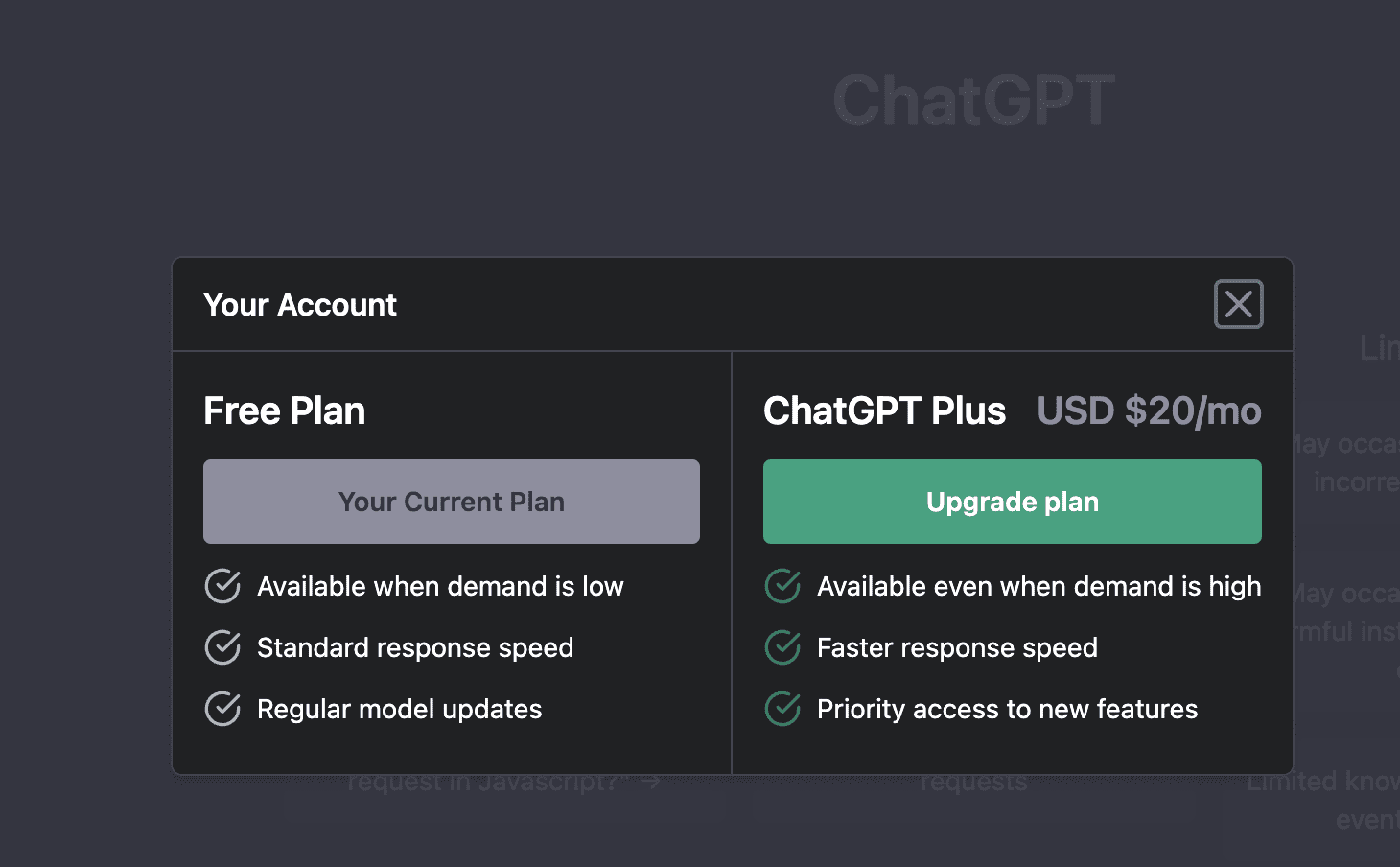Click the "Available when demand is low" text
The width and height of the screenshot is (1400, 867).
(440, 586)
